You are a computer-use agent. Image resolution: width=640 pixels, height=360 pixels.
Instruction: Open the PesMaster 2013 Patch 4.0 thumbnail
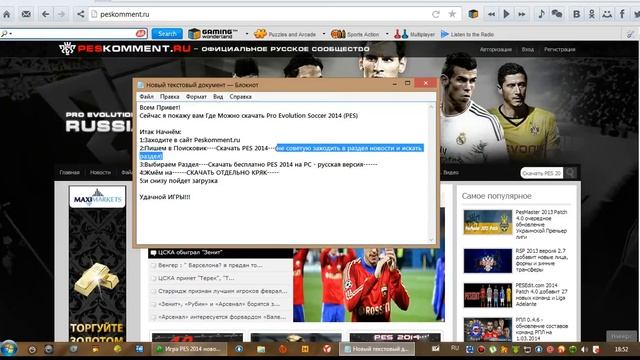click(x=487, y=222)
